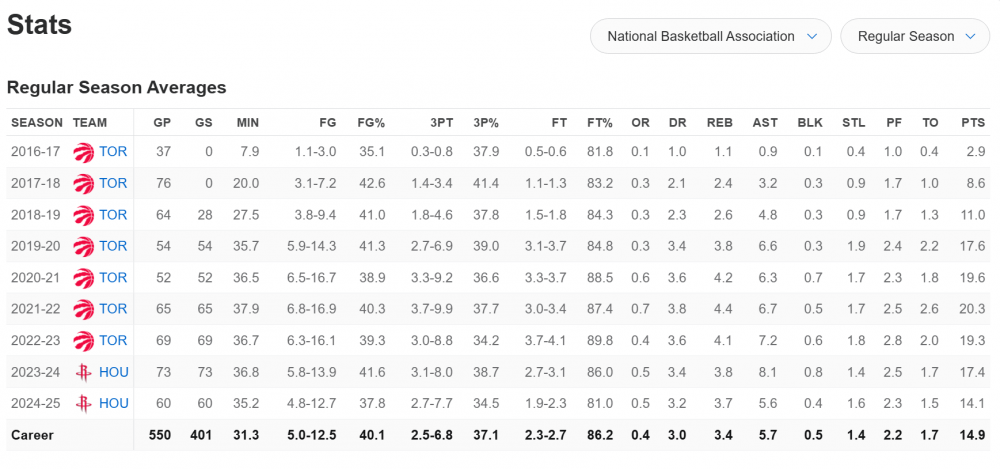This screenshot has height=469, width=1000.
Task: Click the FG% column header
Action: pos(371,123)
